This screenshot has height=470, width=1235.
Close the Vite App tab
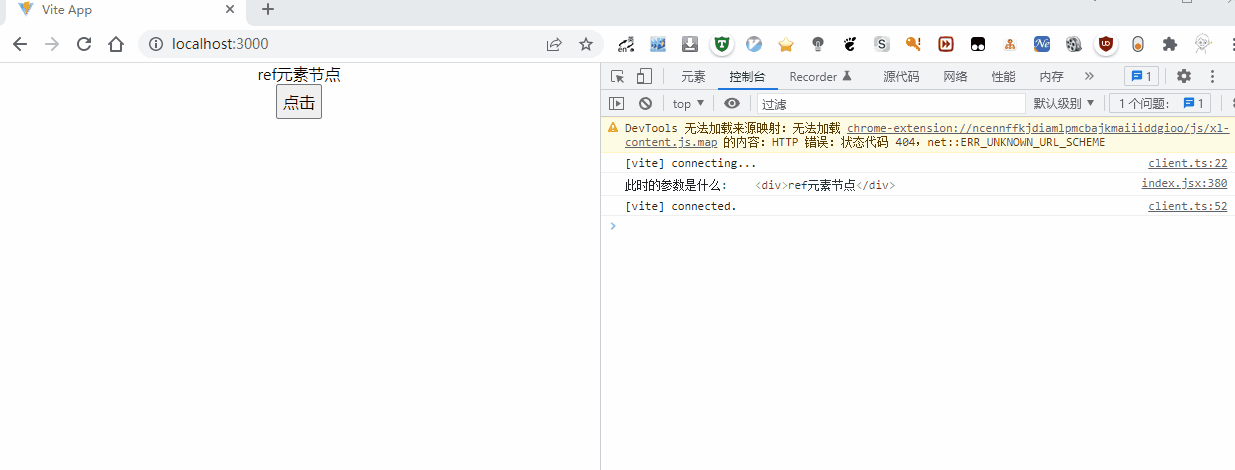click(x=230, y=10)
